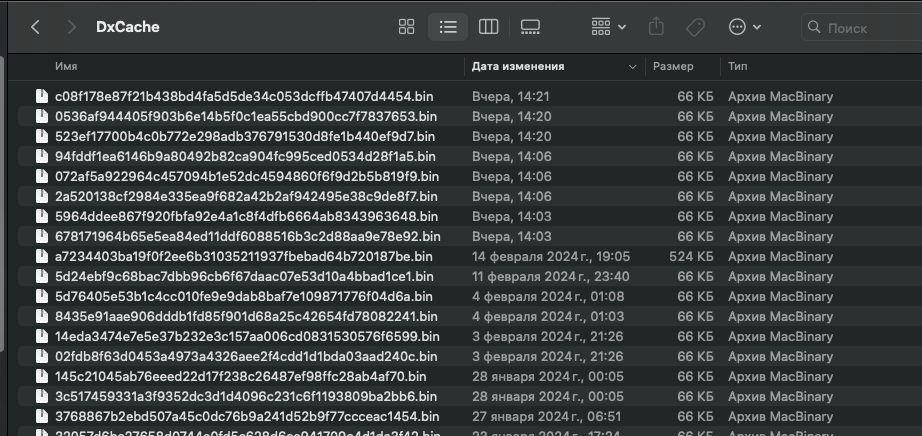The image size is (922, 436).
Task: Click document icon of 5d76405e…4d6a.bin
Action: coord(41,297)
